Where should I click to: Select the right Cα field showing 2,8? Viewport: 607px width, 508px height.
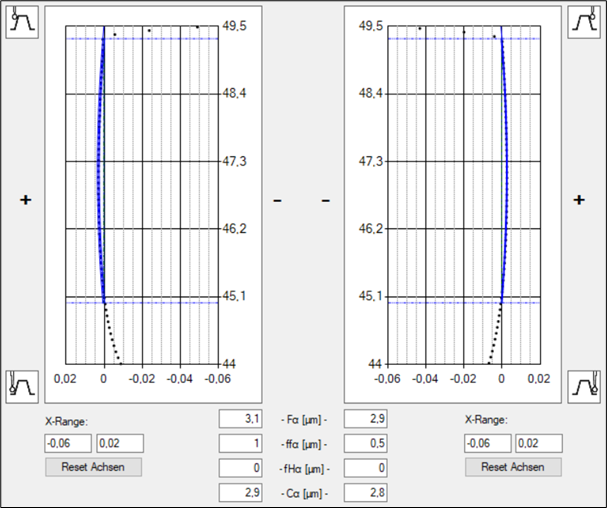pos(365,492)
